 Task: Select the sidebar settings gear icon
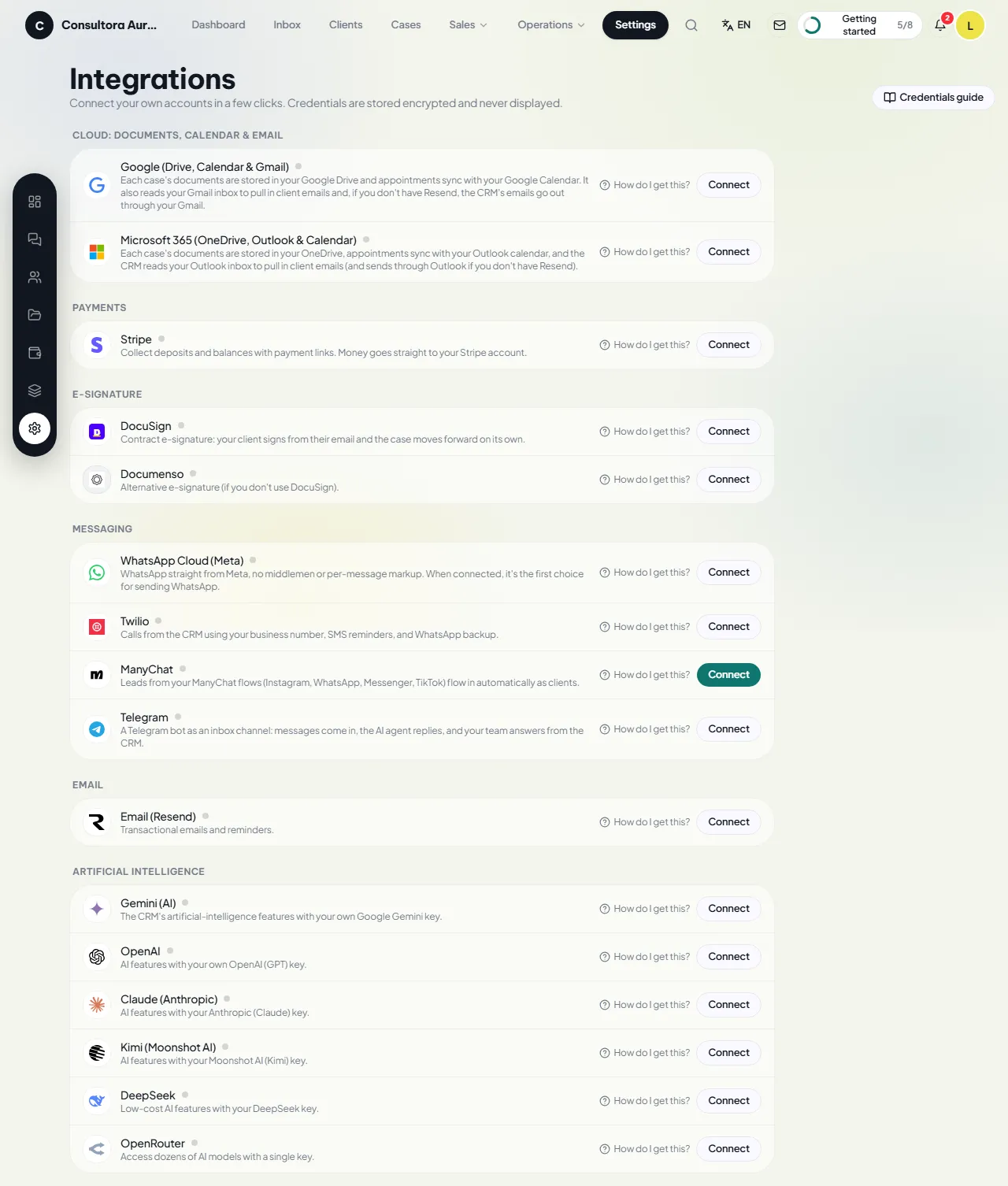click(35, 428)
